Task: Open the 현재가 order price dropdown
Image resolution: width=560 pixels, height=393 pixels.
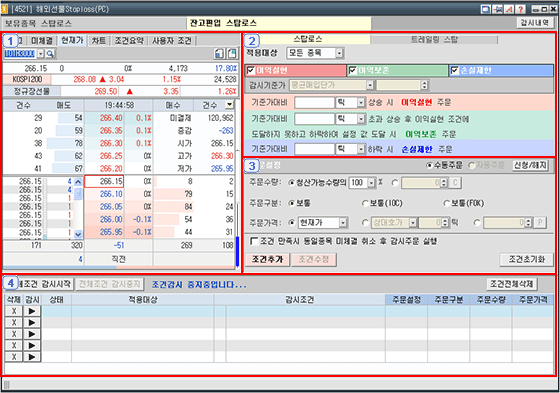Action: 343,223
